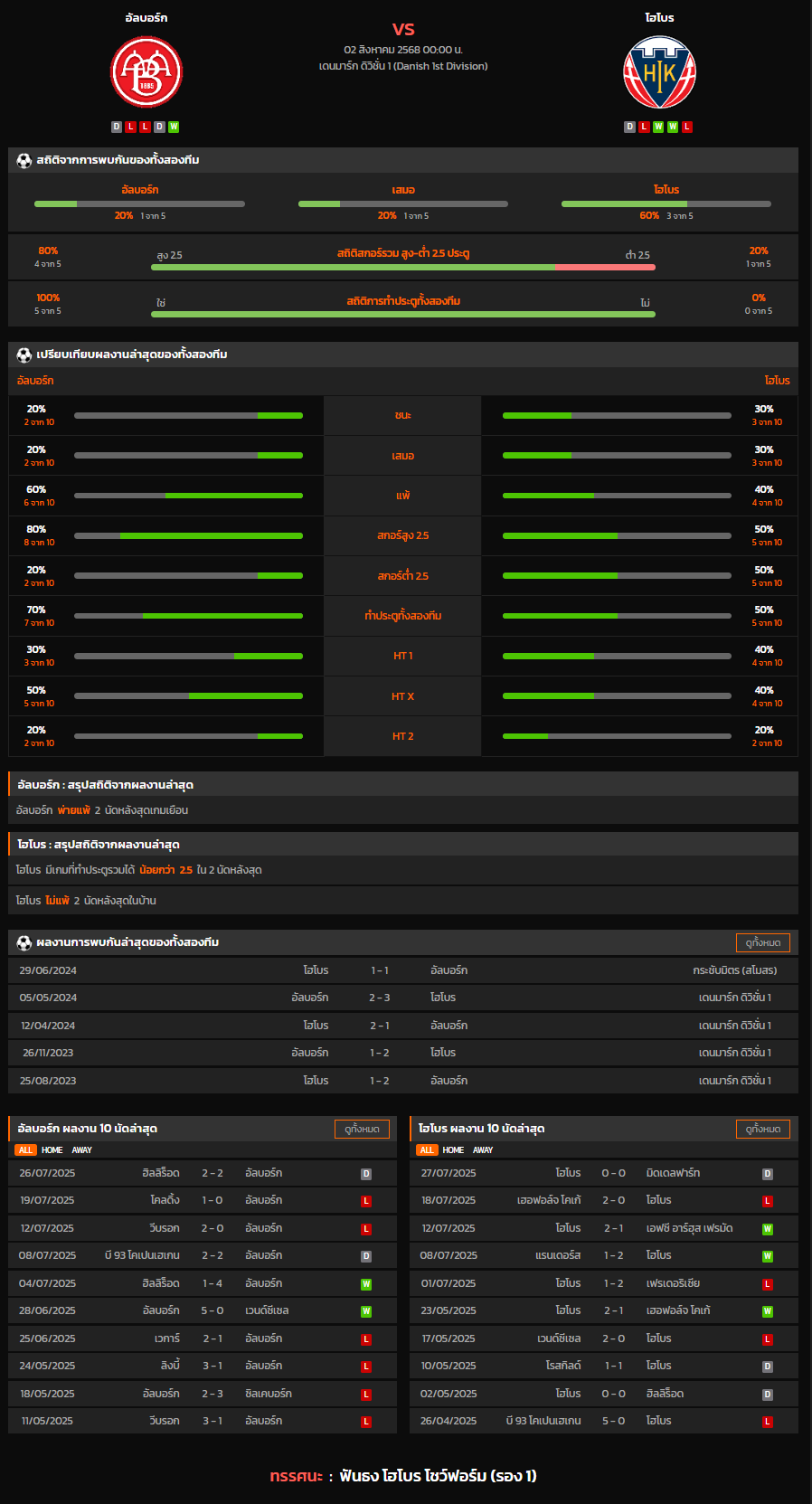812x1504 pixels.
Task: Click the 'สกอร์ต่ำ 2.5' comparison row label
Action: (403, 576)
